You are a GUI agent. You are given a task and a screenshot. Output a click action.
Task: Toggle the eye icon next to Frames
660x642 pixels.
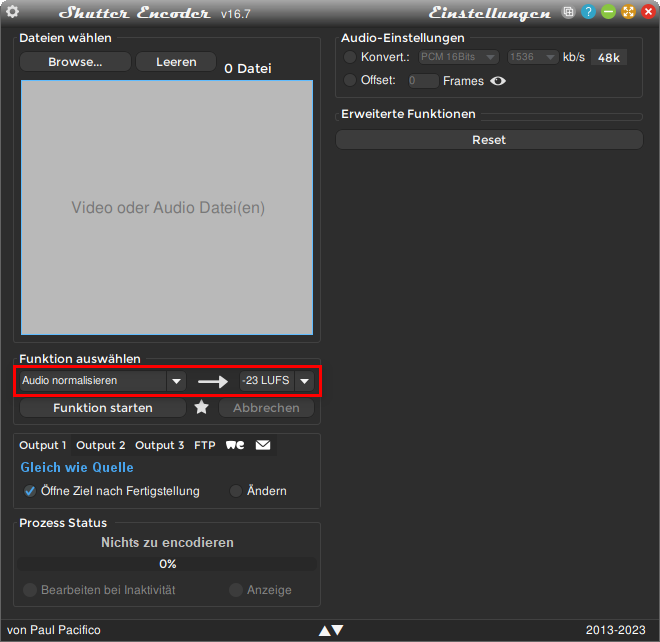(498, 81)
